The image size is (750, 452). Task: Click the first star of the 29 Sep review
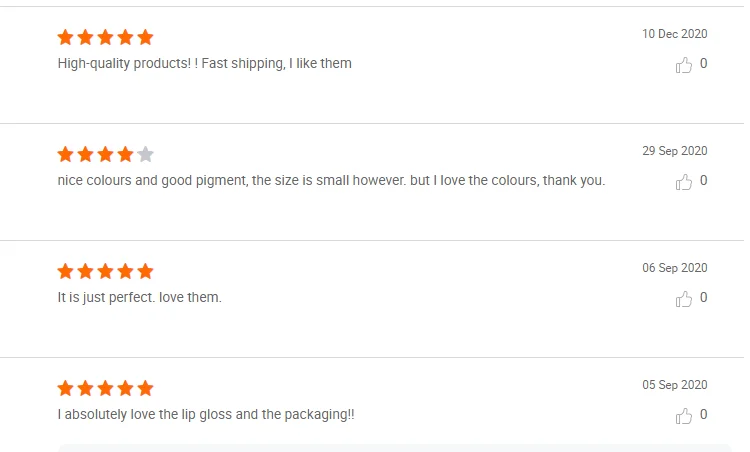point(66,154)
